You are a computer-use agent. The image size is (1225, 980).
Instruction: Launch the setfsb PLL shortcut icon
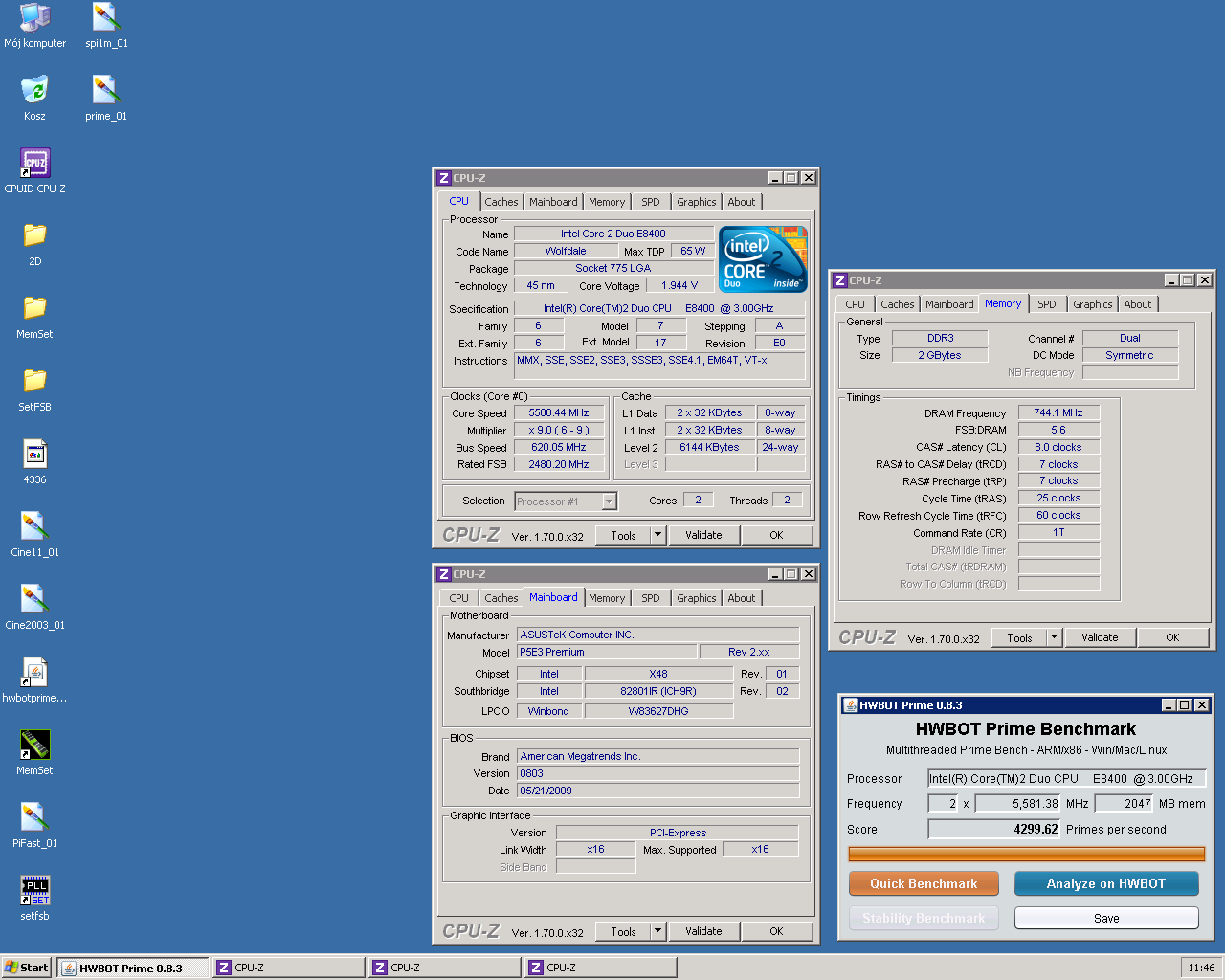pyautogui.click(x=34, y=899)
